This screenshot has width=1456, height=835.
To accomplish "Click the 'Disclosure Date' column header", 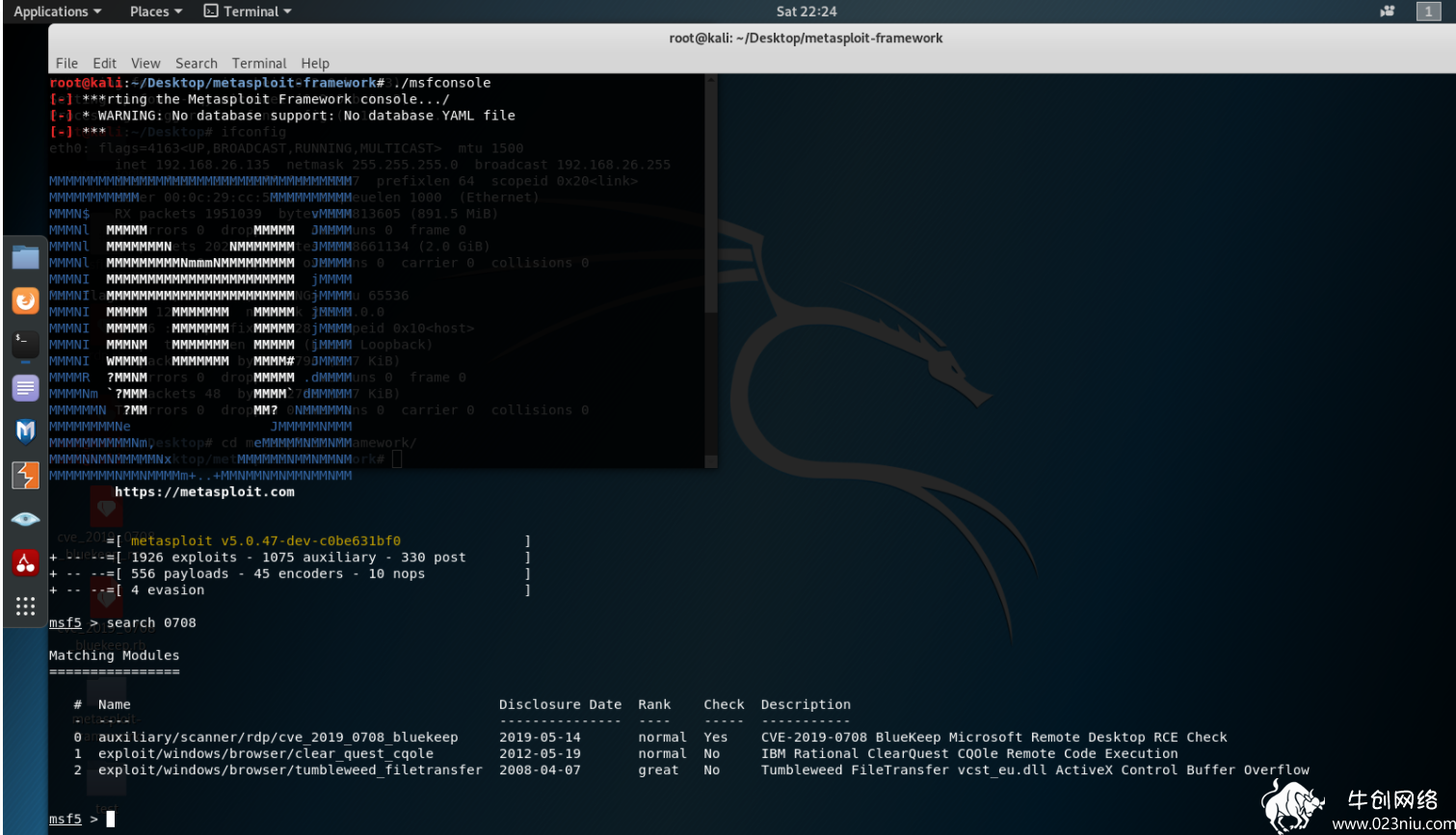I will pyautogui.click(x=561, y=704).
